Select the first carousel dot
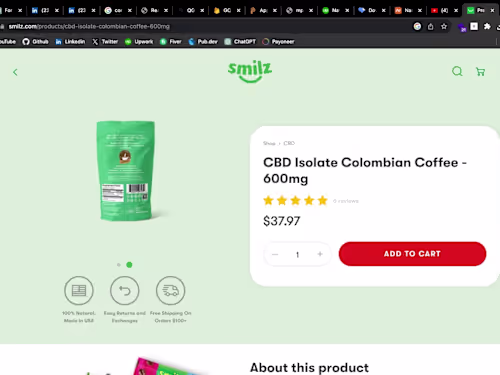Screen dimensions: 500x375 click(x=119, y=265)
